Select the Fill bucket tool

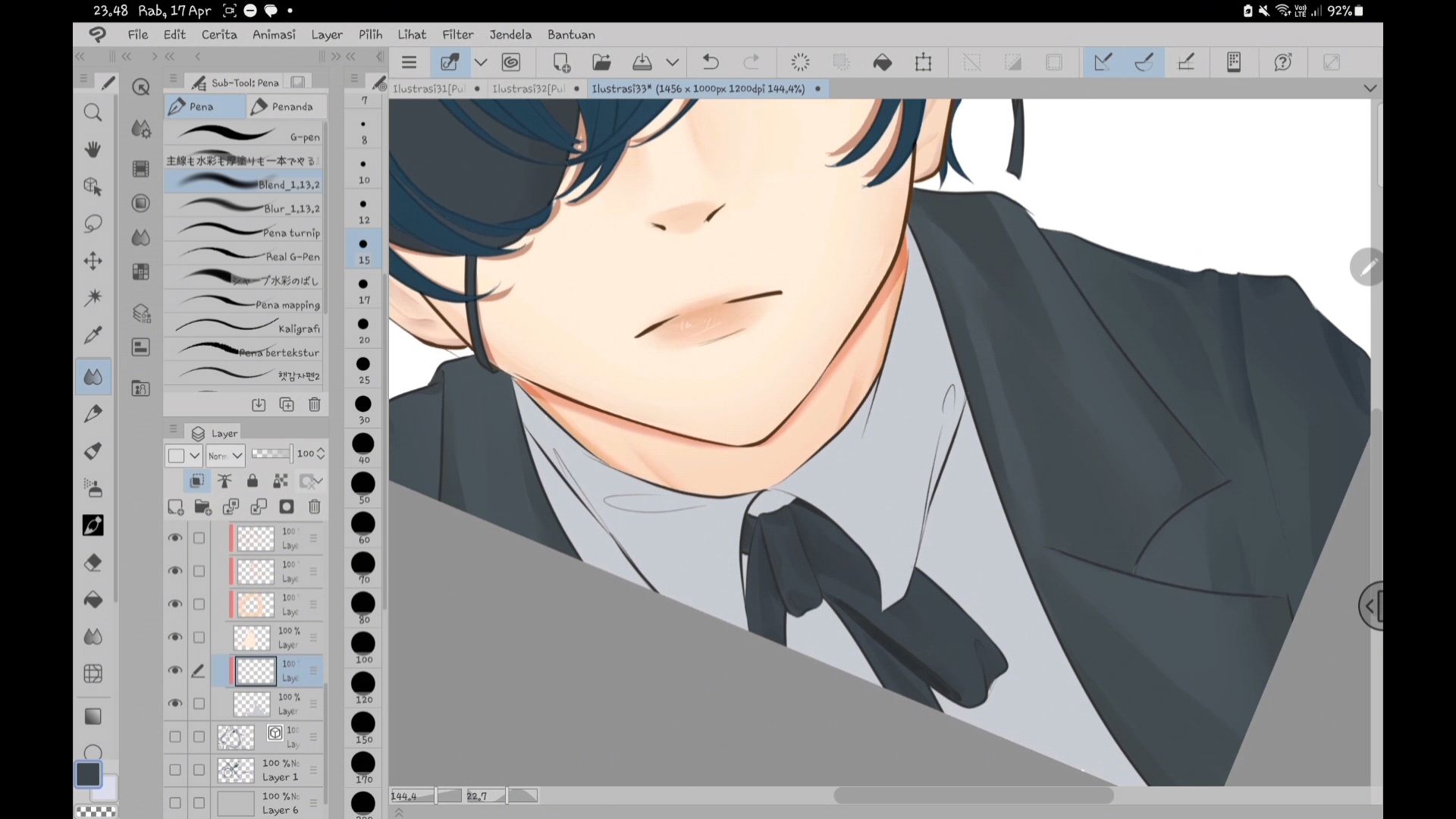click(x=93, y=600)
